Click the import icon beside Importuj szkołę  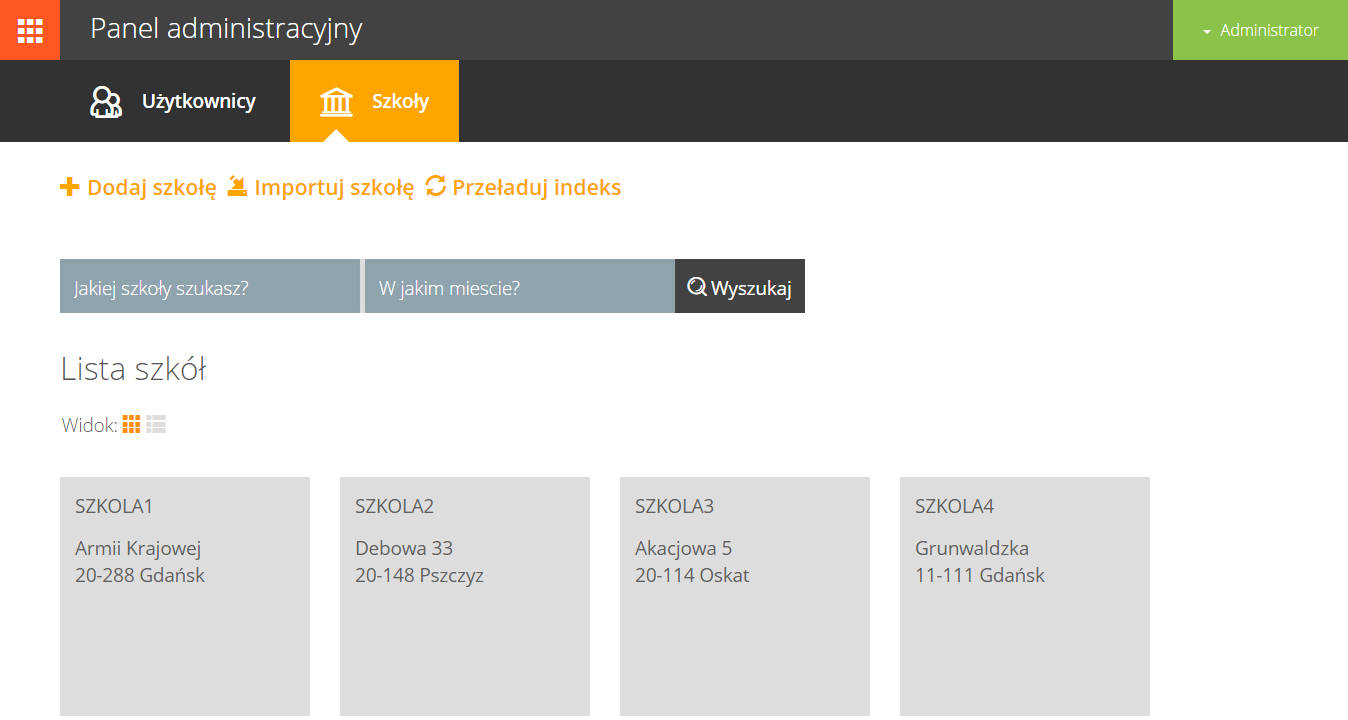tap(237, 186)
